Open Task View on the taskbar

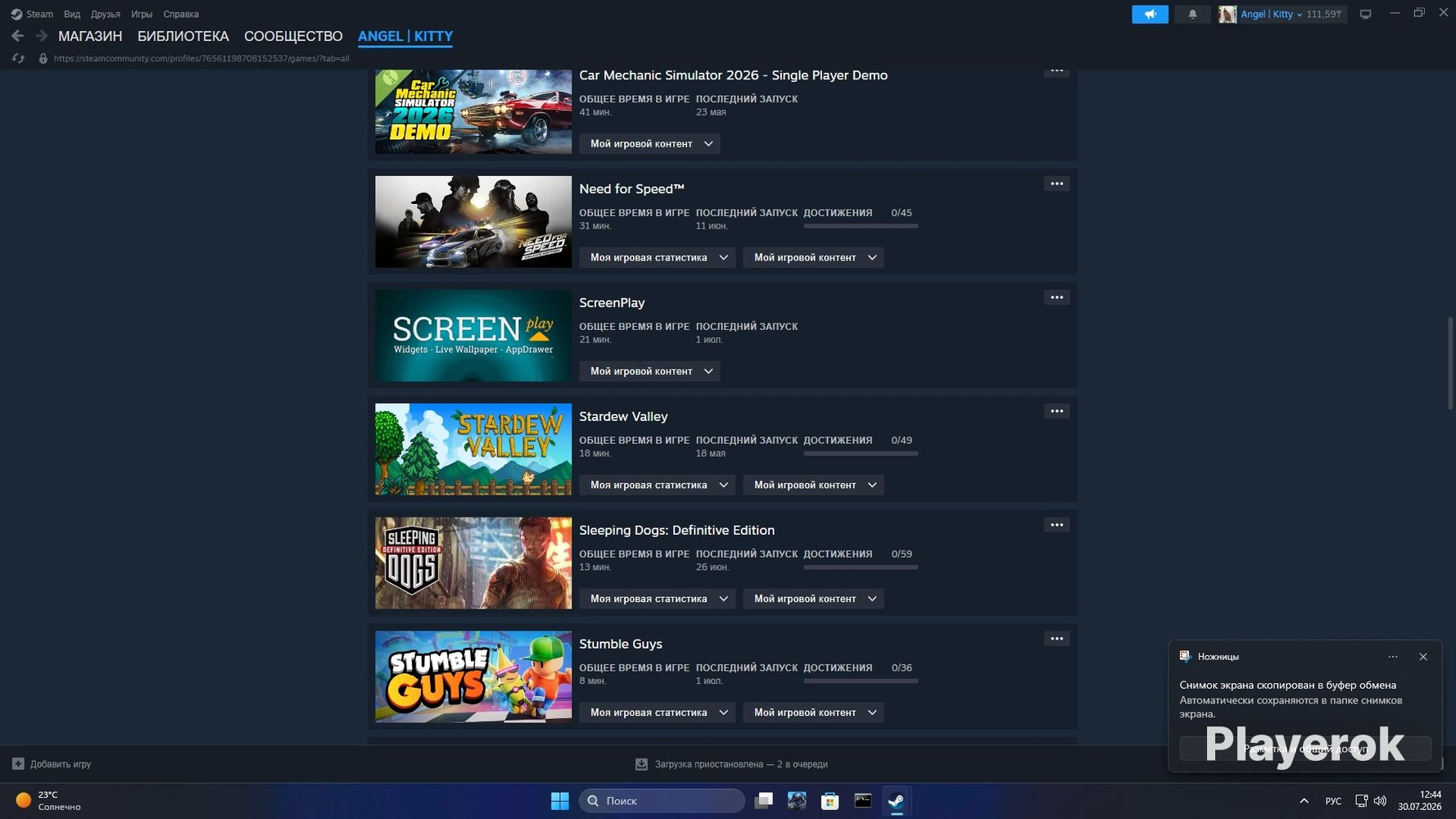(764, 801)
